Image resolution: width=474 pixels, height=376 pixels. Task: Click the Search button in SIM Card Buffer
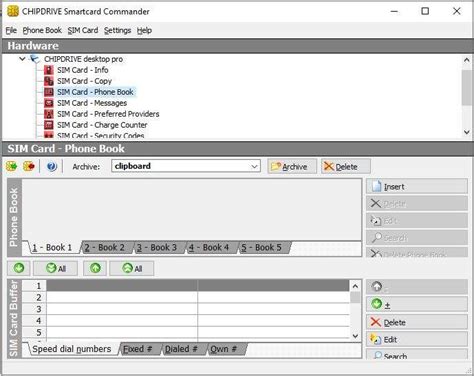coord(417,355)
